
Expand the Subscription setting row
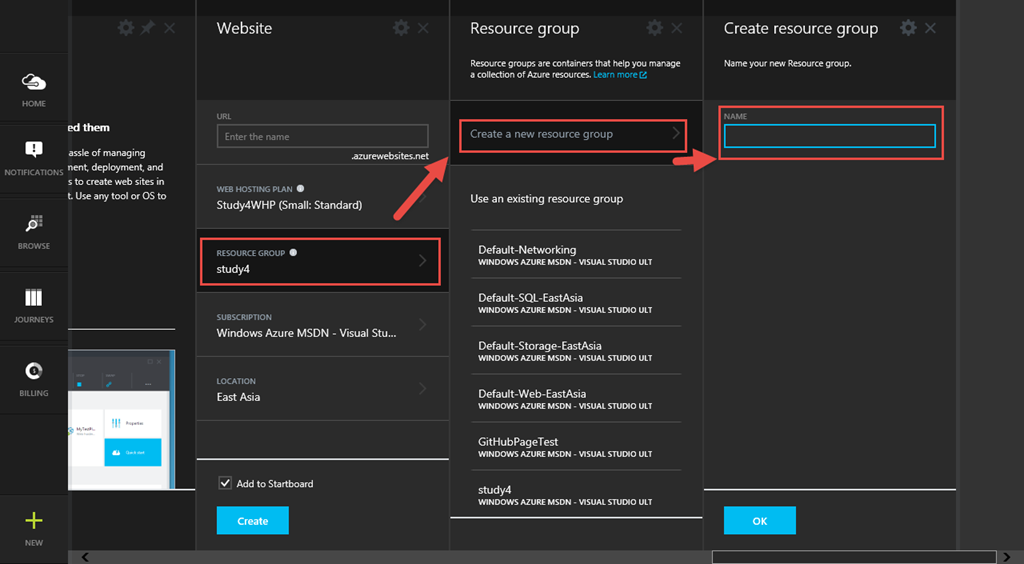320,325
